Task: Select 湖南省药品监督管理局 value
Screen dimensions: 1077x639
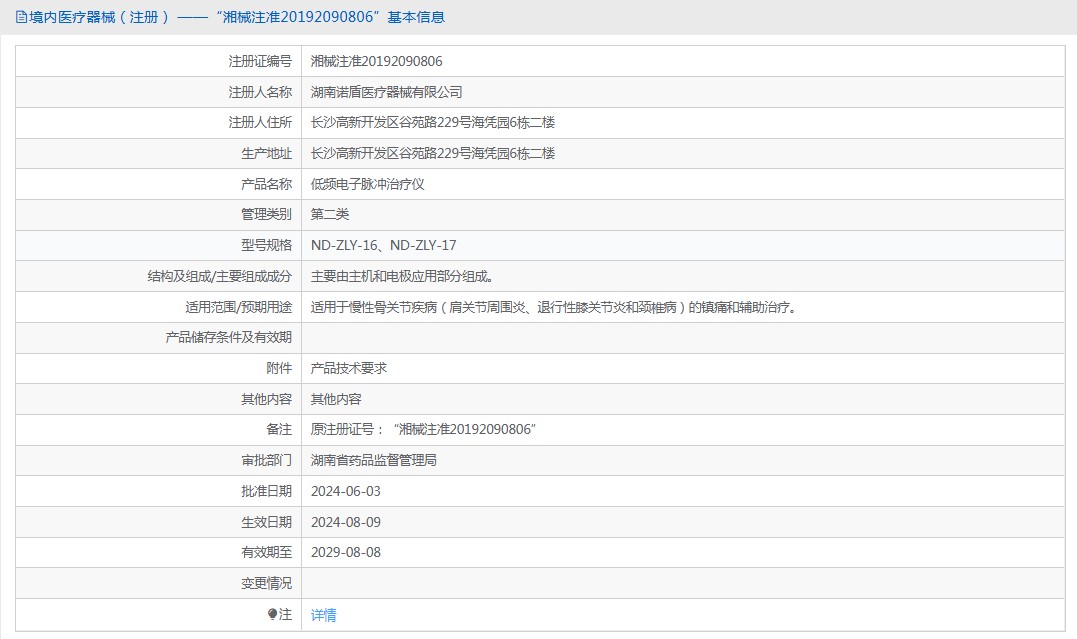Action: [x=374, y=460]
